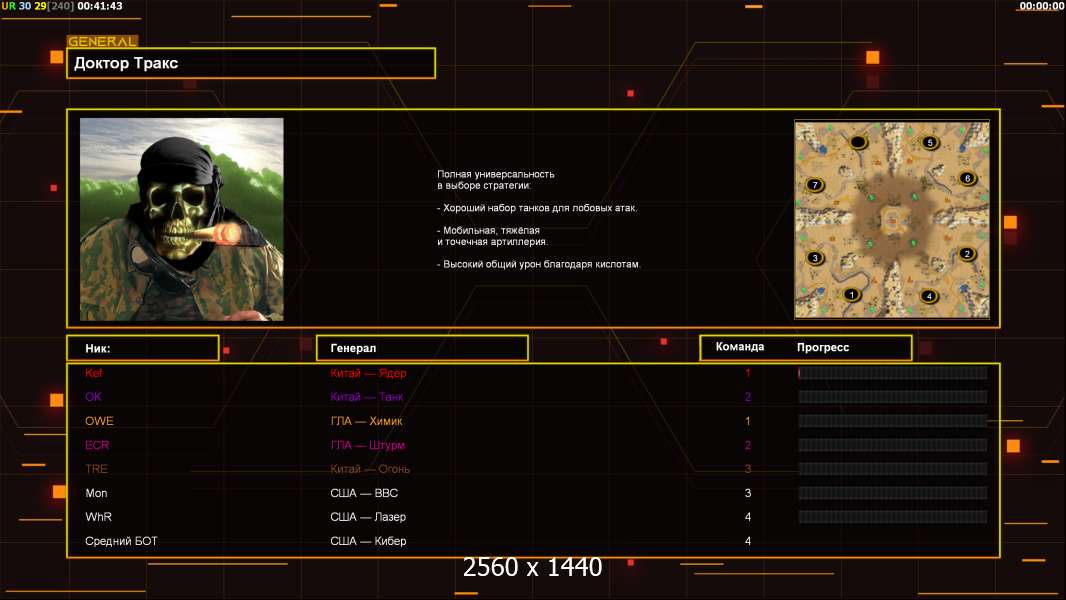
Task: Click the Доктор Тракс title field
Action: [x=252, y=63]
